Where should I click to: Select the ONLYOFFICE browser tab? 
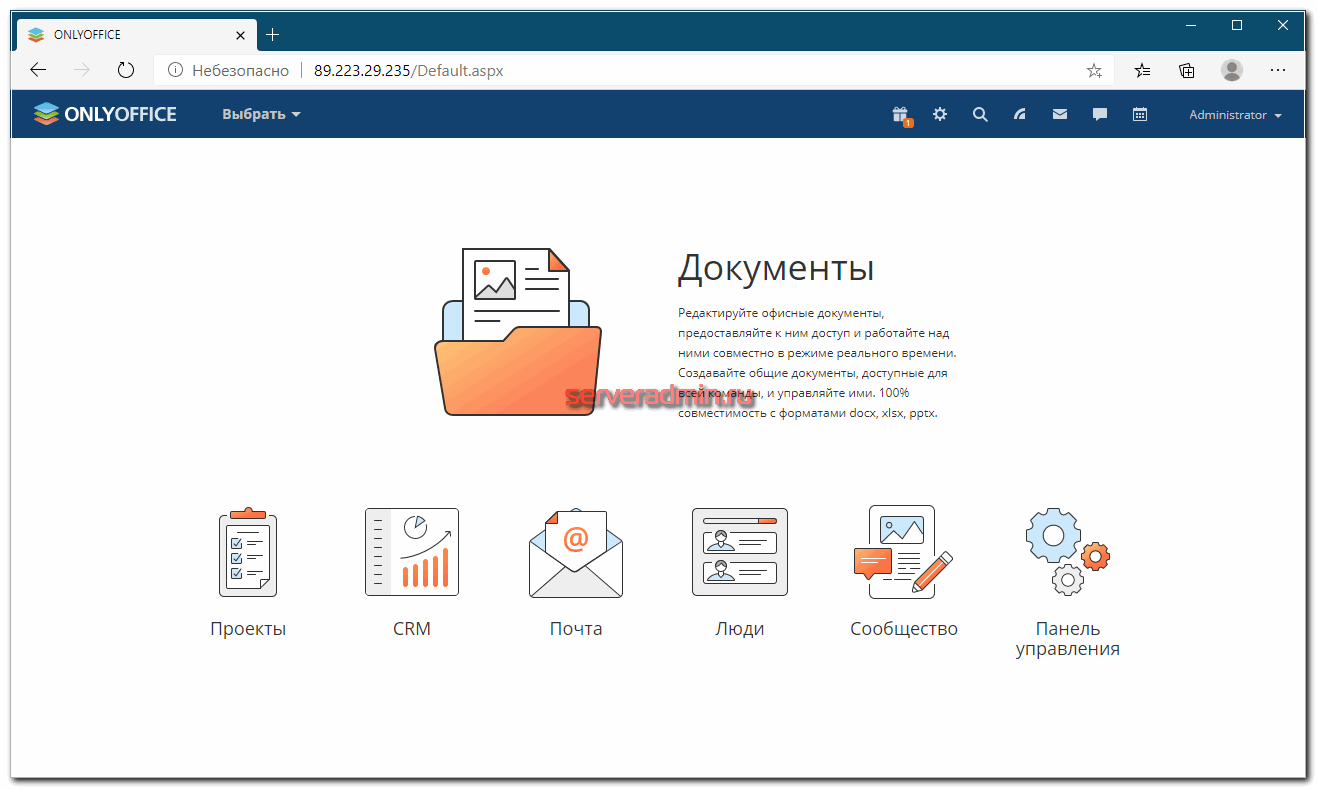click(x=137, y=35)
